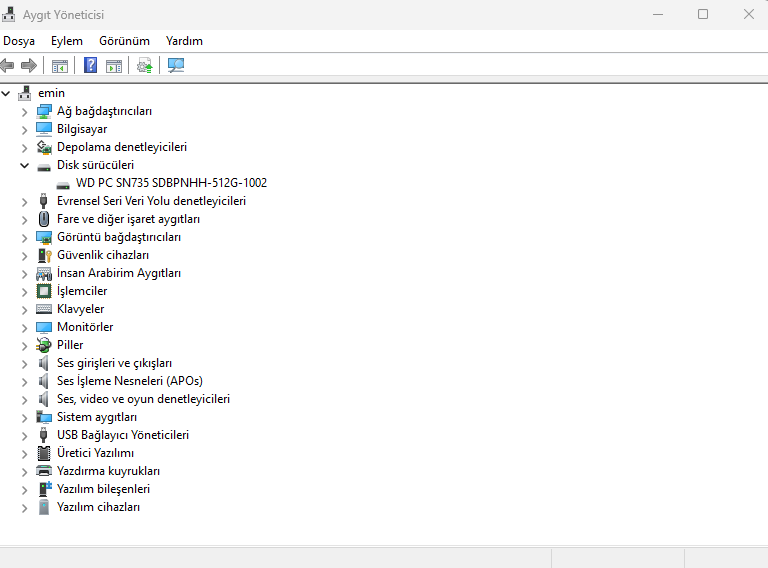Click the Yazdırma kuyrukları printer icon
768x568 pixels.
click(44, 471)
